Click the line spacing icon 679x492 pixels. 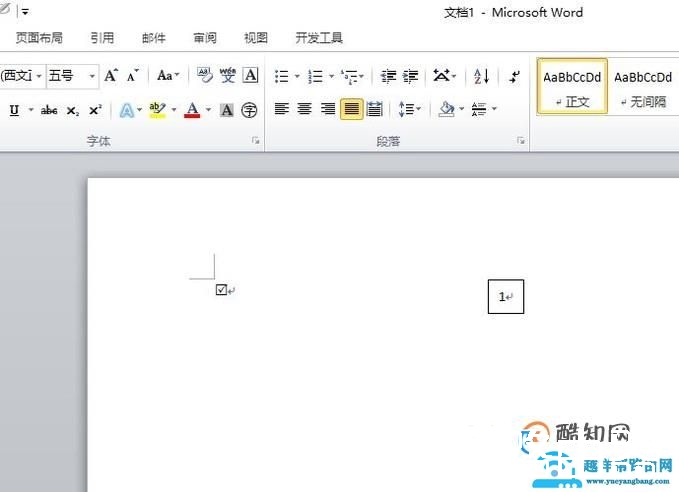pos(406,109)
